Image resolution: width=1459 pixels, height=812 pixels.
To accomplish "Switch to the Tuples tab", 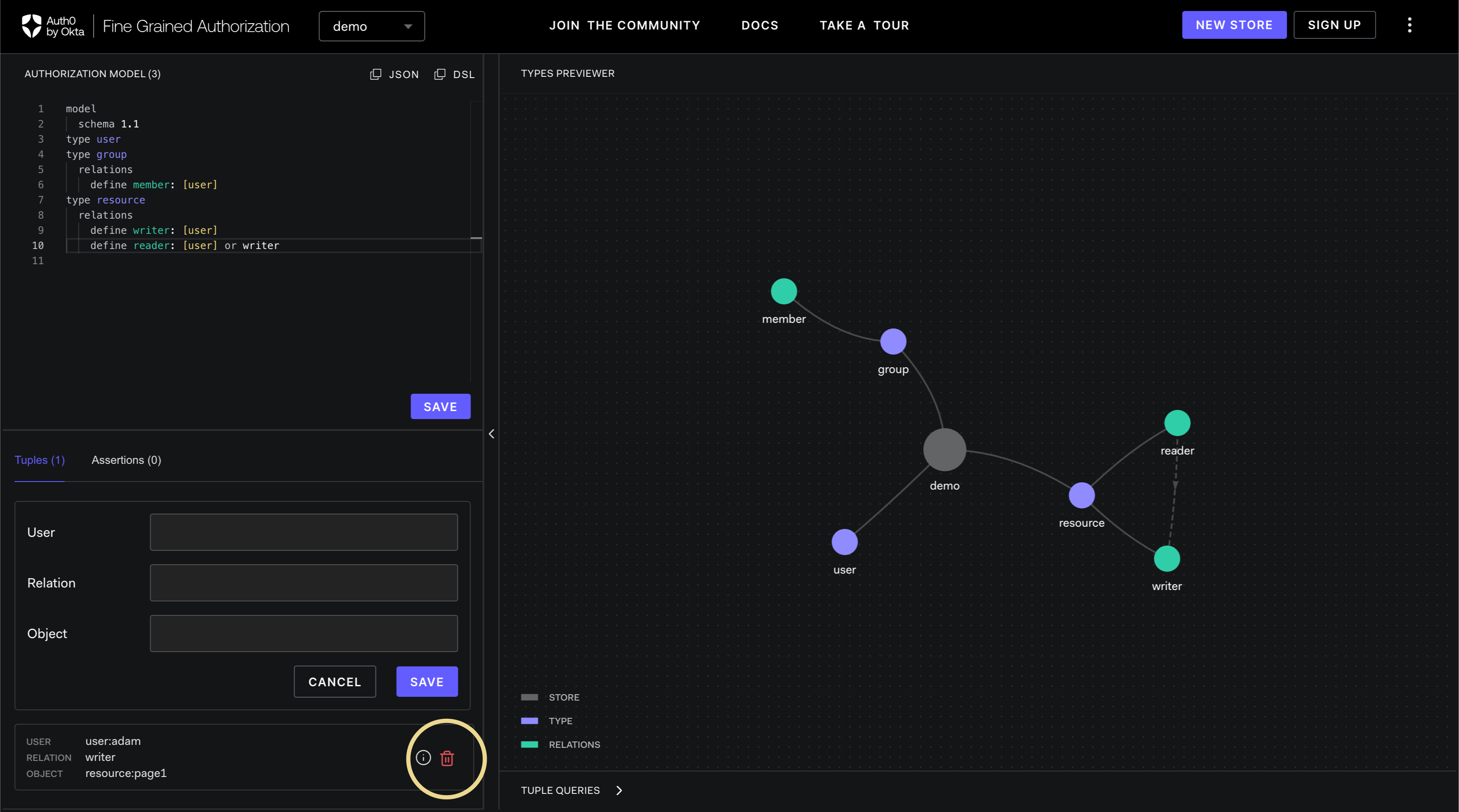I will [x=40, y=460].
